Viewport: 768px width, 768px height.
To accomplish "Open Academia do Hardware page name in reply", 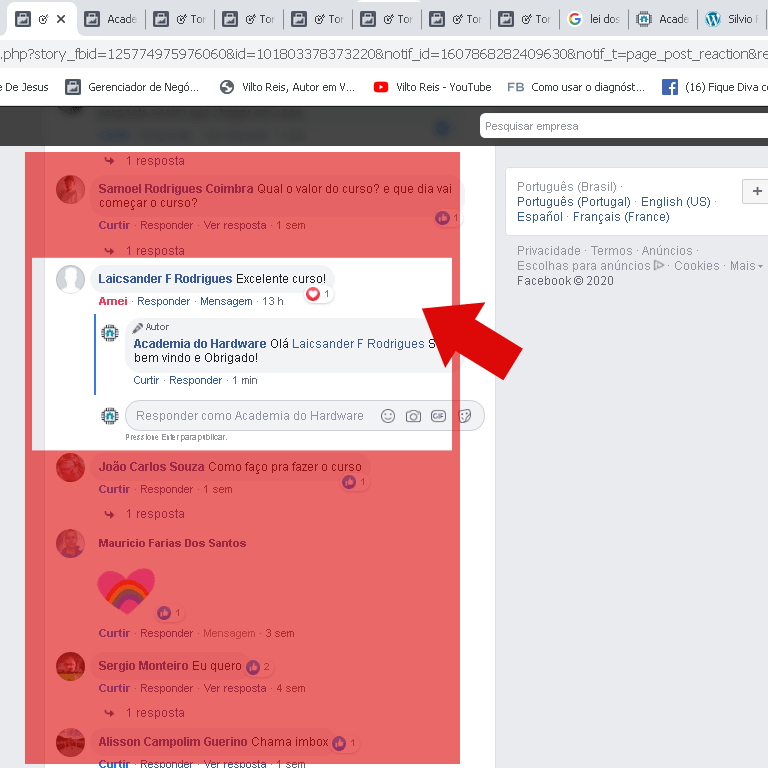I will tap(200, 344).
